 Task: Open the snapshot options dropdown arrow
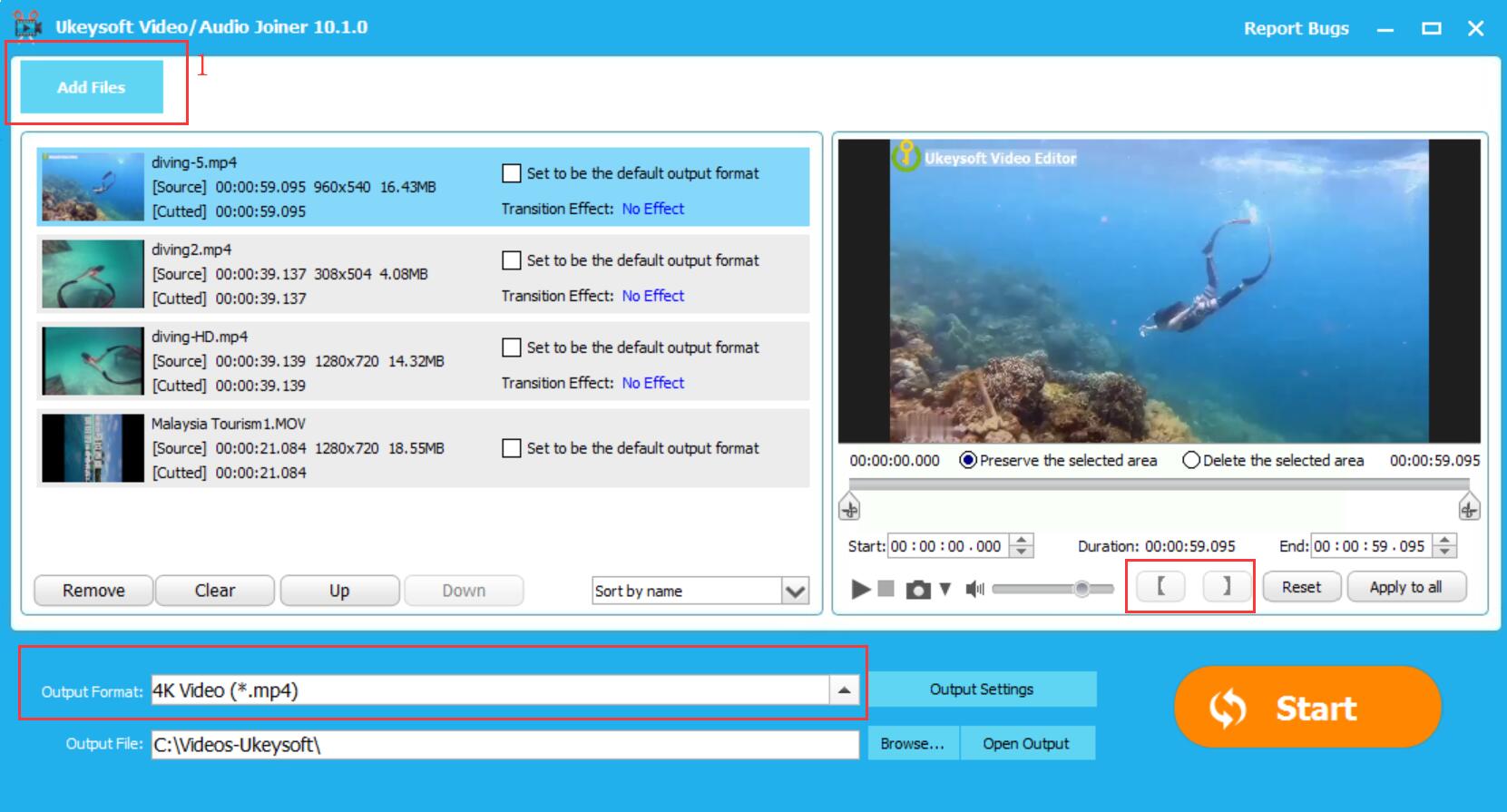click(x=945, y=590)
